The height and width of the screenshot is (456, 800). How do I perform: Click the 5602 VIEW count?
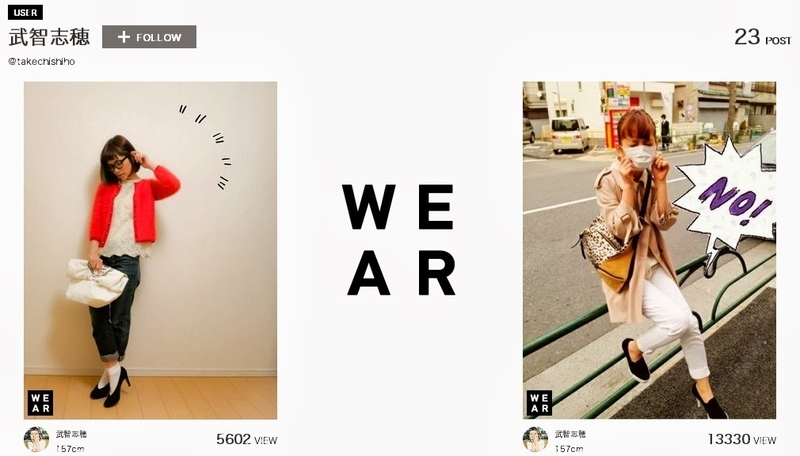[x=246, y=439]
